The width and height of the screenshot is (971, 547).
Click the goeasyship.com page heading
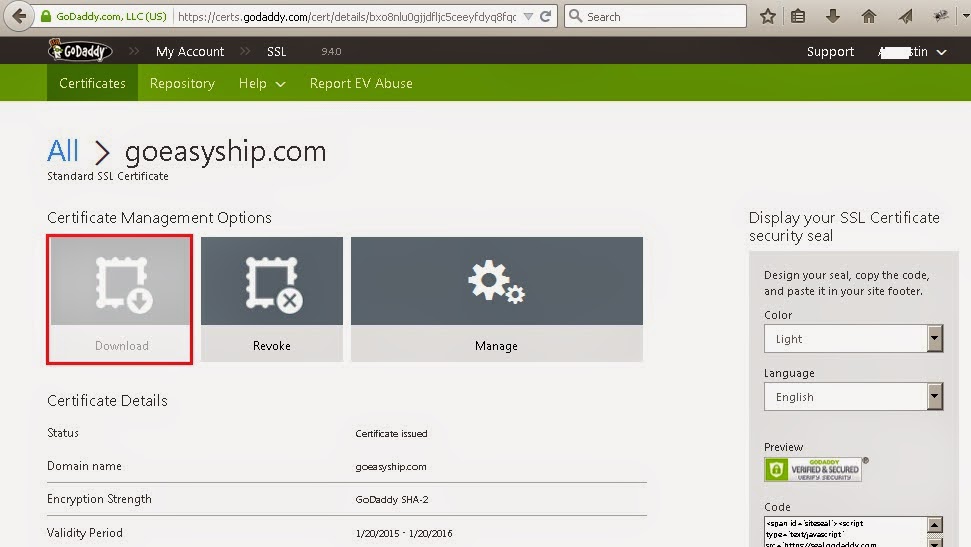tap(225, 152)
